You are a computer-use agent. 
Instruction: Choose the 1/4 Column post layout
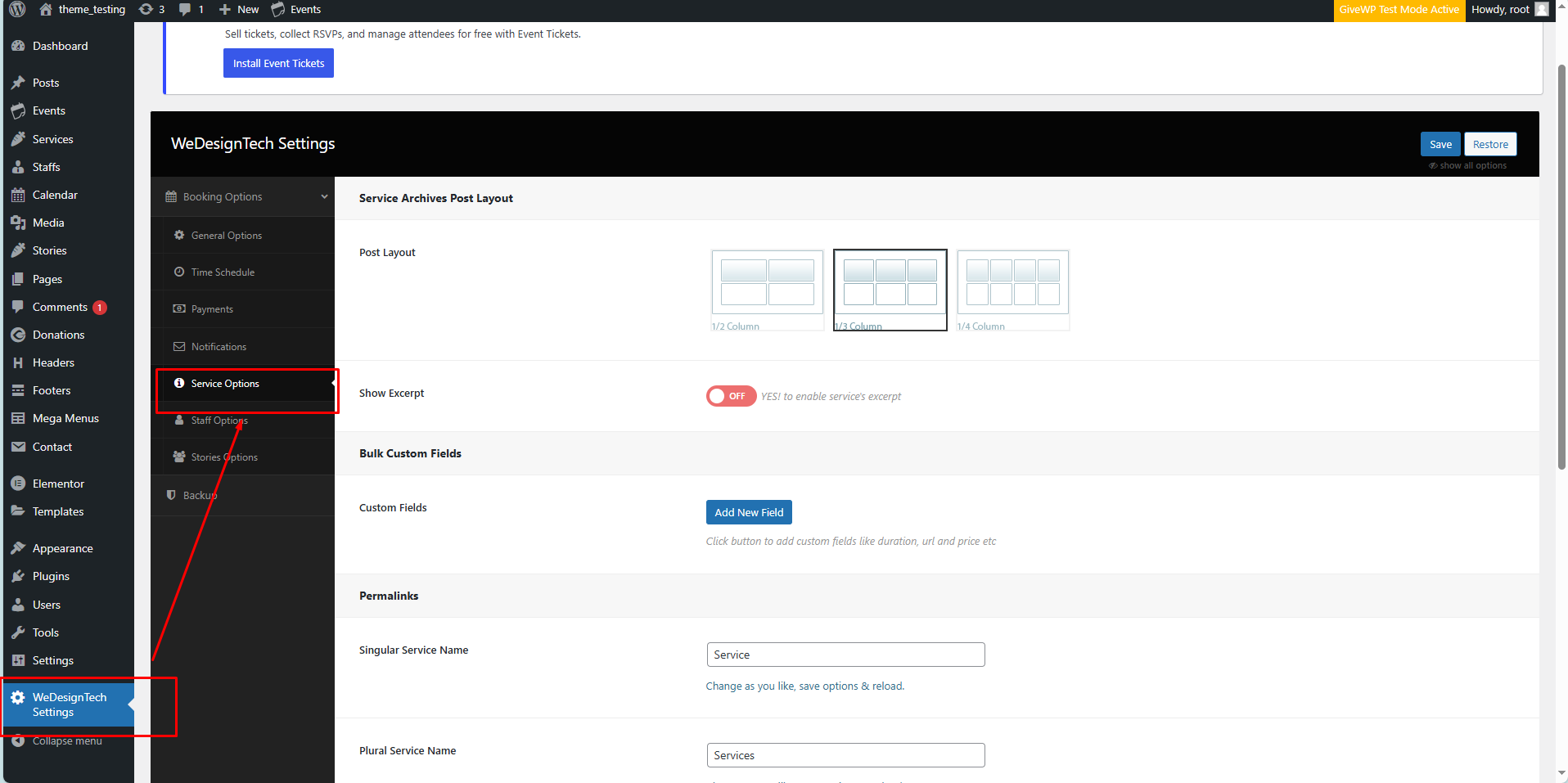coord(1013,290)
